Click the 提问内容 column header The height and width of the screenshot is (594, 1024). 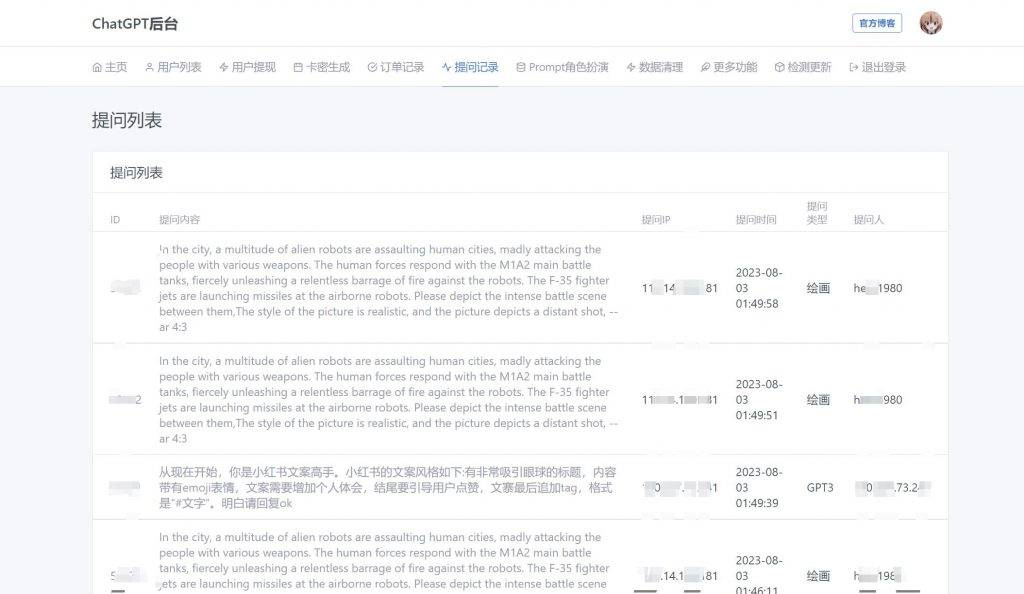click(180, 220)
